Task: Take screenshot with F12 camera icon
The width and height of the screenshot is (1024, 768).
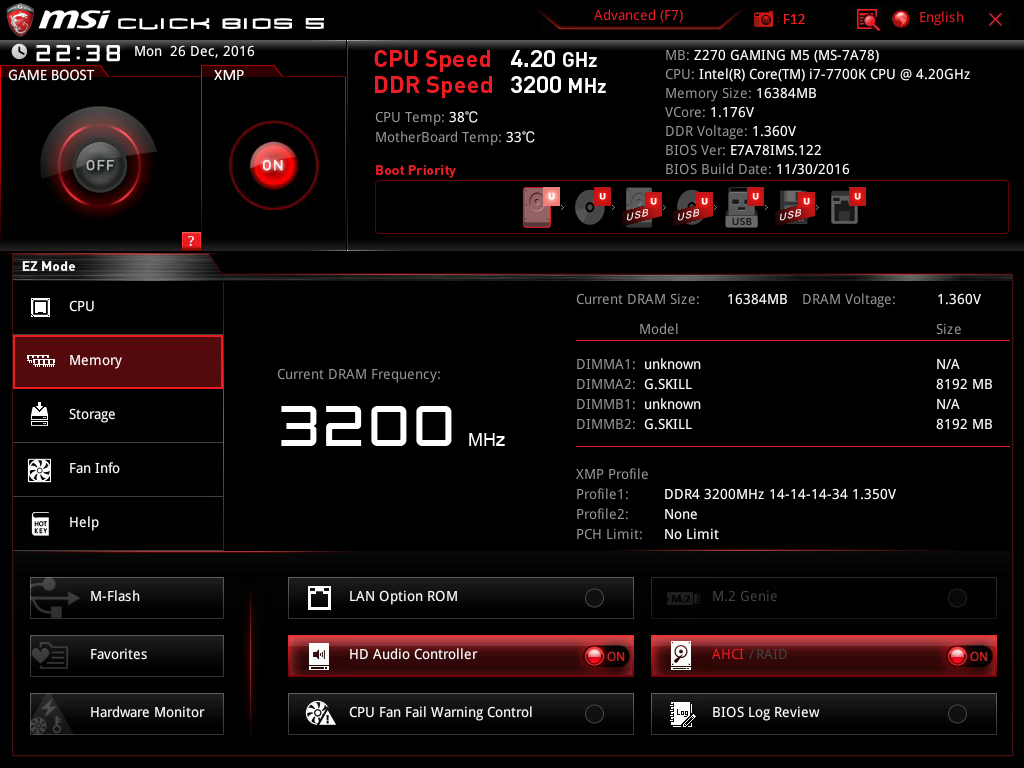Action: point(763,19)
